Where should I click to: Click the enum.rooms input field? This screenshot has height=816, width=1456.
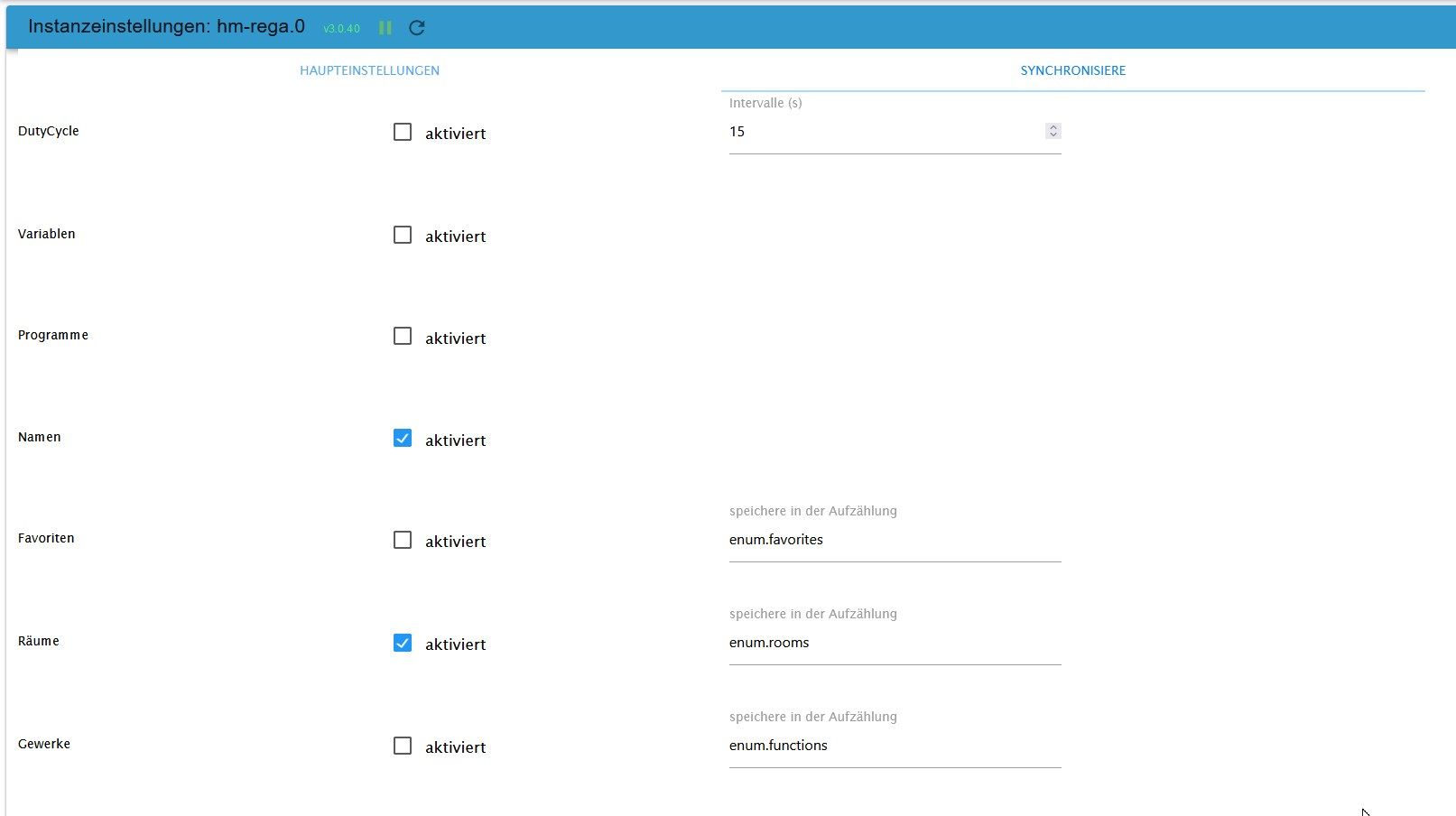pos(894,643)
